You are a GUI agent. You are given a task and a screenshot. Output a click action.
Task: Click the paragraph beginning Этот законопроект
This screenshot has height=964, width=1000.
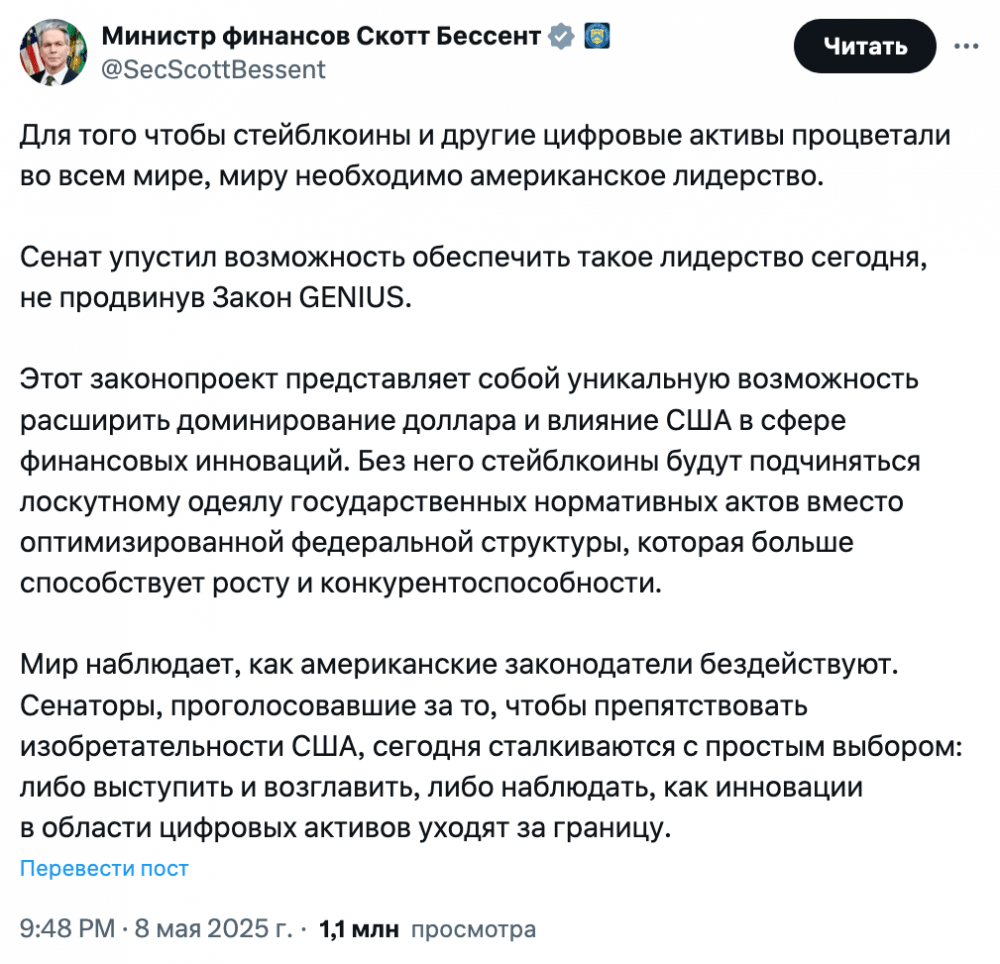pyautogui.click(x=470, y=481)
